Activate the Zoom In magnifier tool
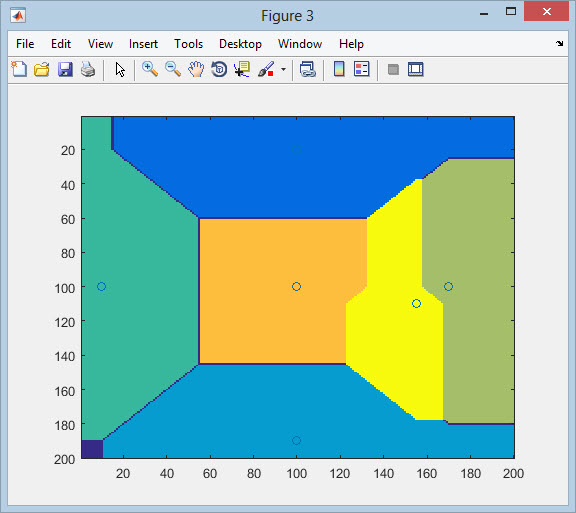Image resolution: width=576 pixels, height=513 pixels. tap(150, 69)
